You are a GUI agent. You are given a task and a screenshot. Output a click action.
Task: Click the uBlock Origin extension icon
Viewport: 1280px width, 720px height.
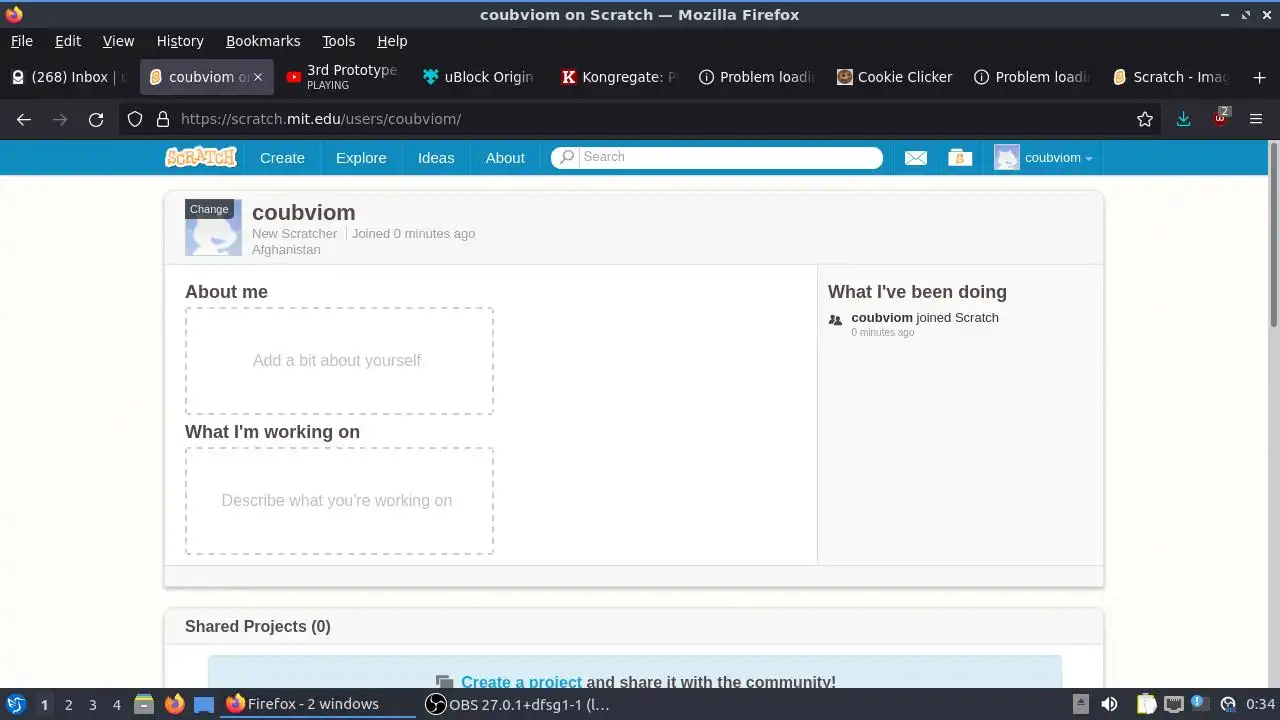(1220, 118)
